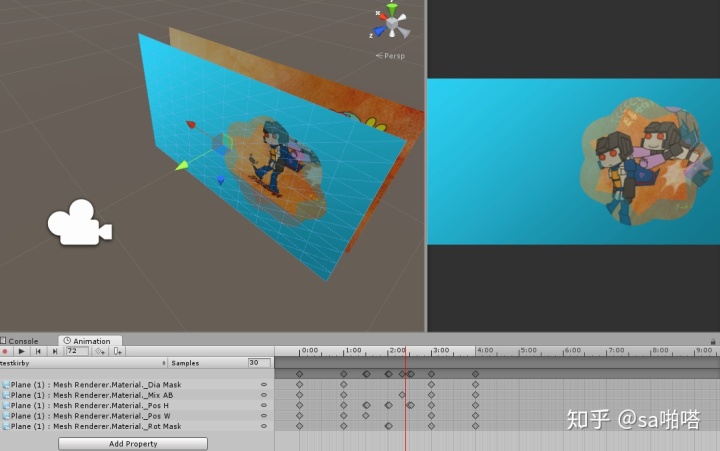Click the current frame field showing 72
720x451 pixels.
77,351
